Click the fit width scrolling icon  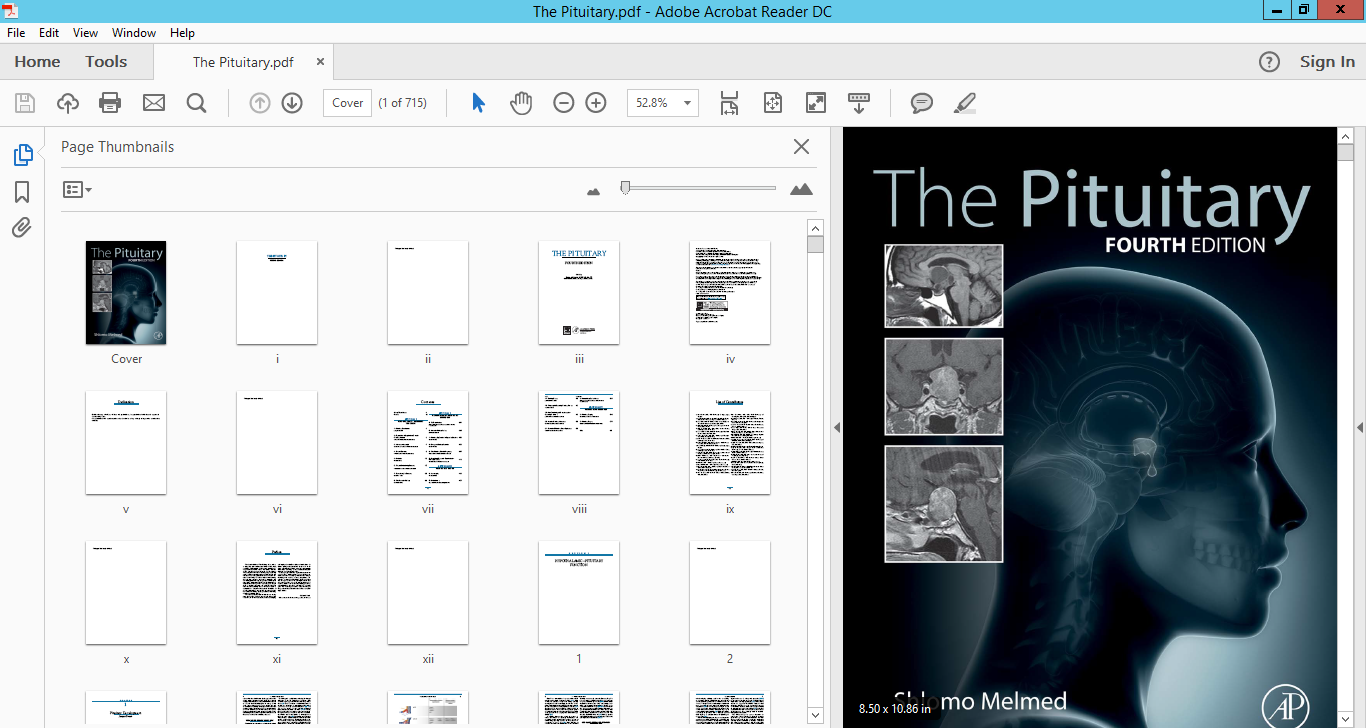click(x=729, y=103)
